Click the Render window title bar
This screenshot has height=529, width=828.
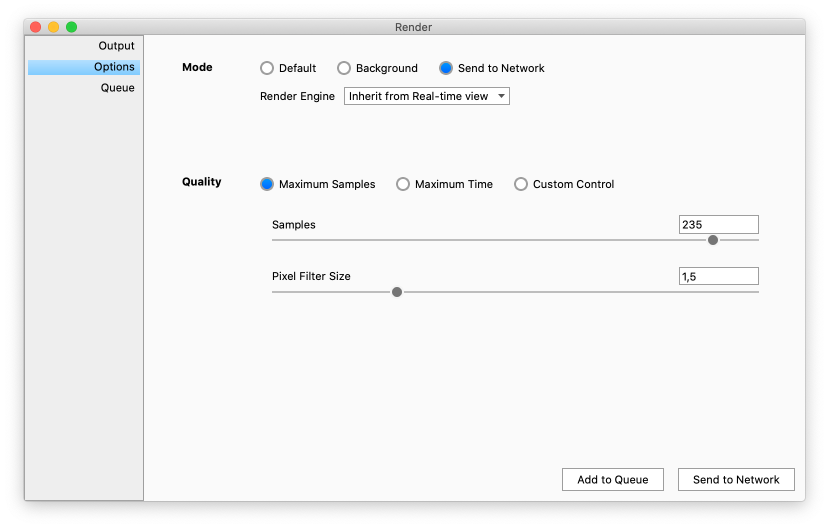pos(414,27)
